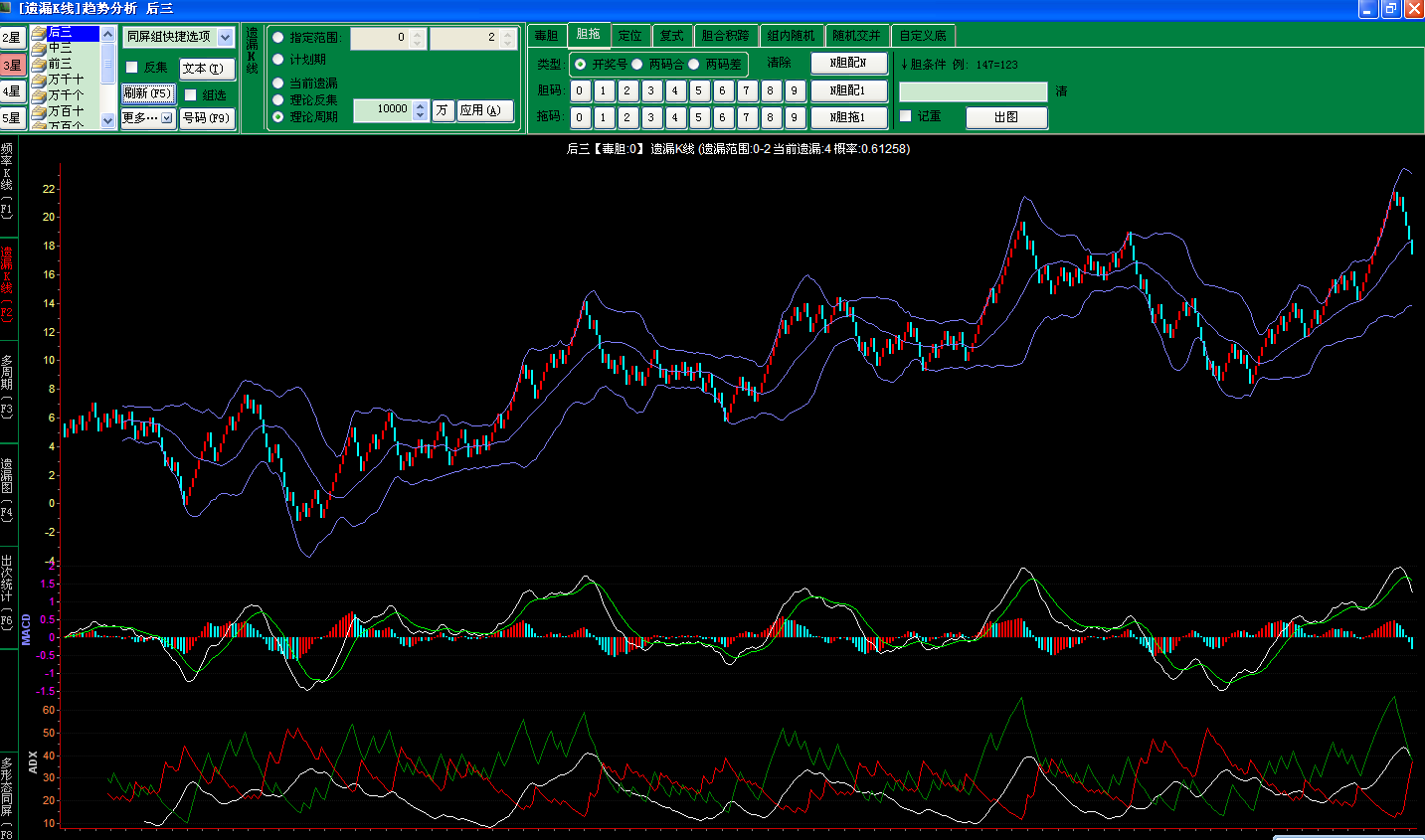
Task: Select the 指定范围 radio button
Action: [x=278, y=38]
